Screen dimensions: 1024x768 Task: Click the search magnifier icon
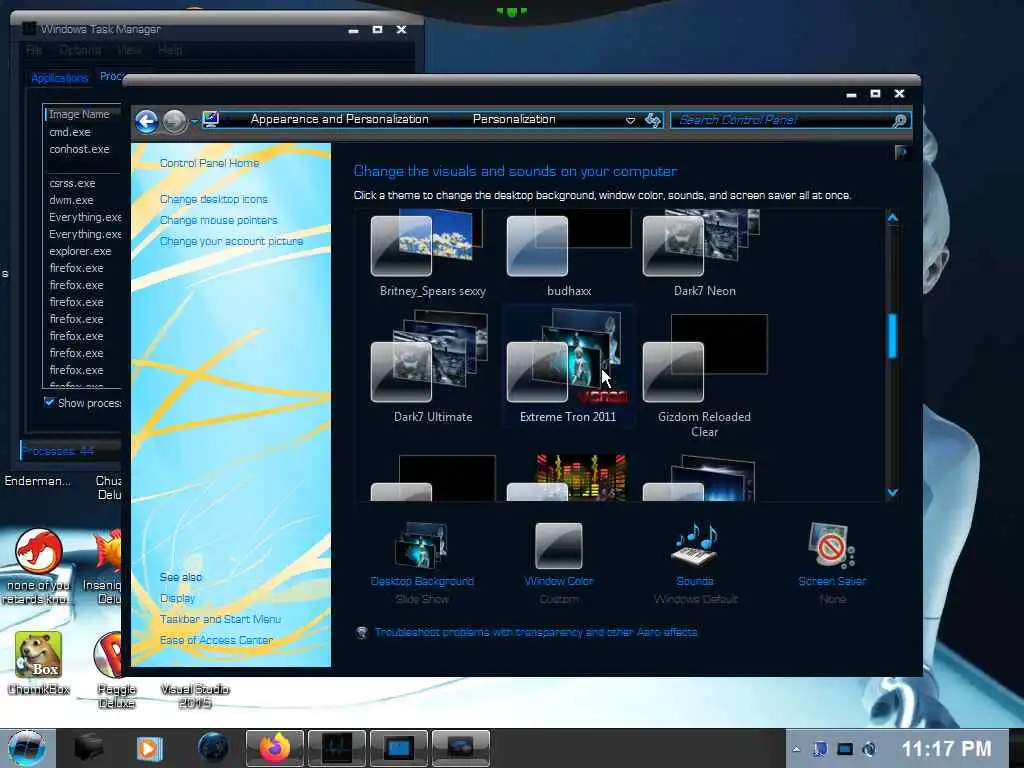[899, 120]
